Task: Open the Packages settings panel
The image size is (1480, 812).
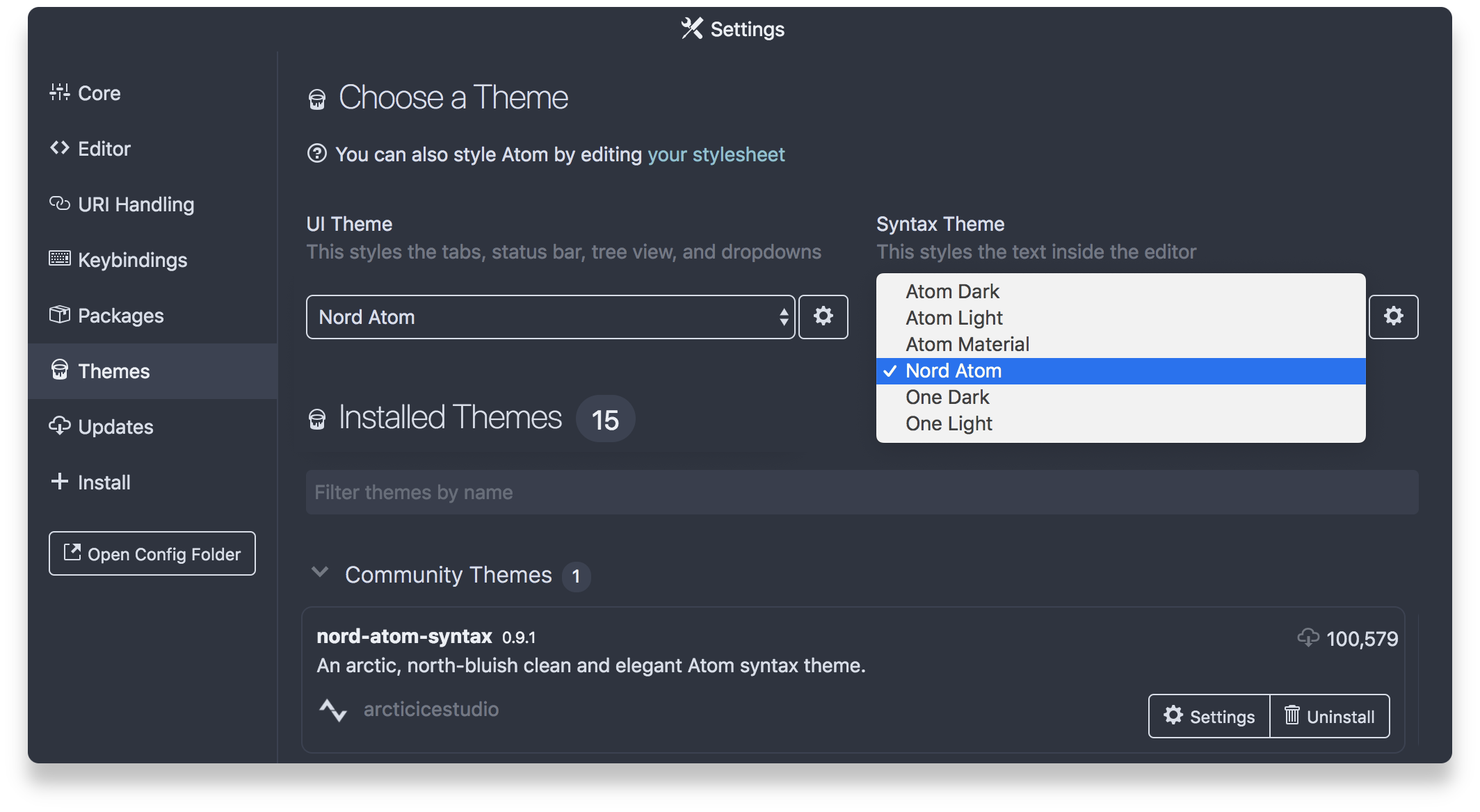Action: point(120,316)
